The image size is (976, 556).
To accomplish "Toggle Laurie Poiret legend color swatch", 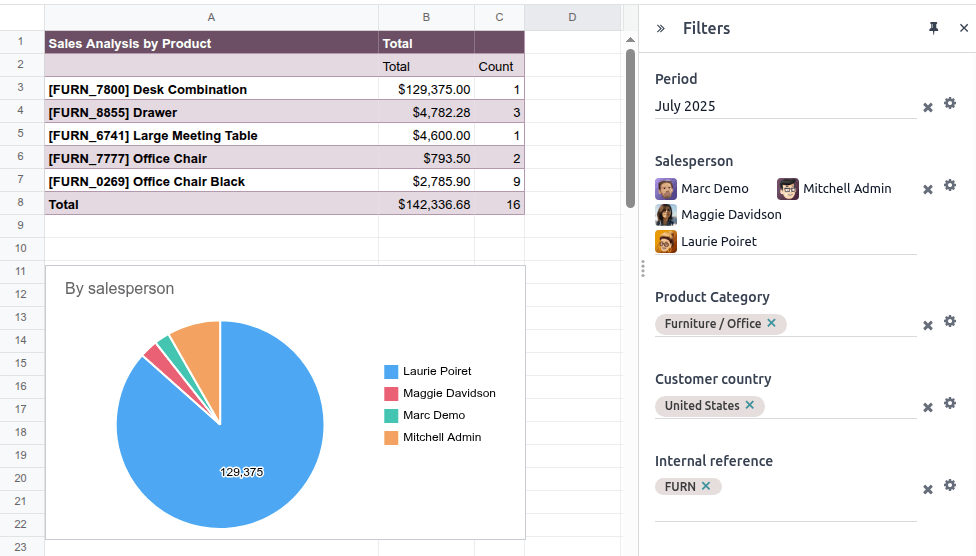I will [391, 371].
